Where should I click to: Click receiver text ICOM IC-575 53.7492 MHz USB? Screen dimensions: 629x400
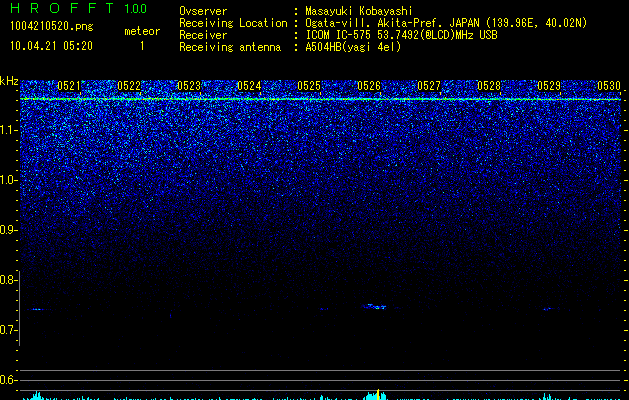(x=401, y=35)
